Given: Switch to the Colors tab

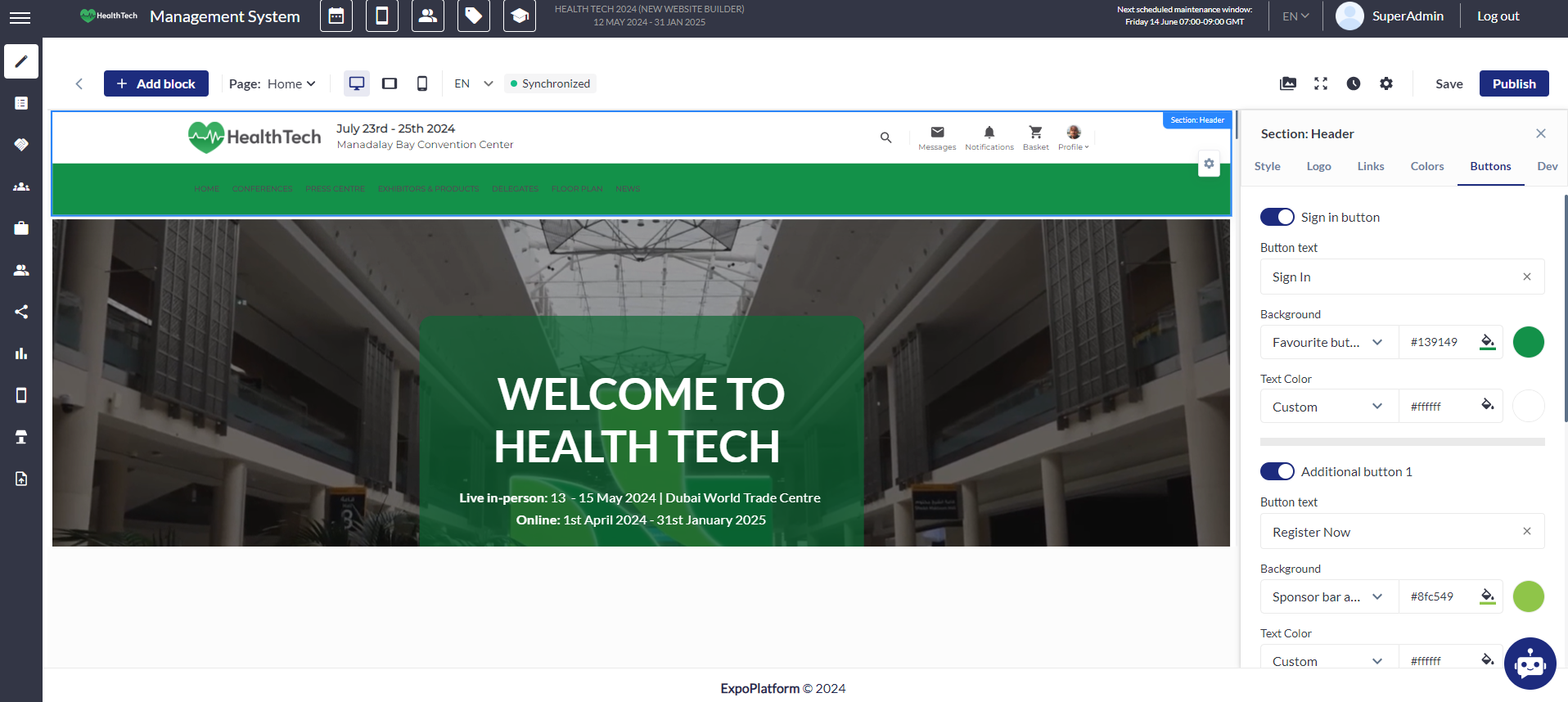Looking at the screenshot, I should tap(1427, 166).
